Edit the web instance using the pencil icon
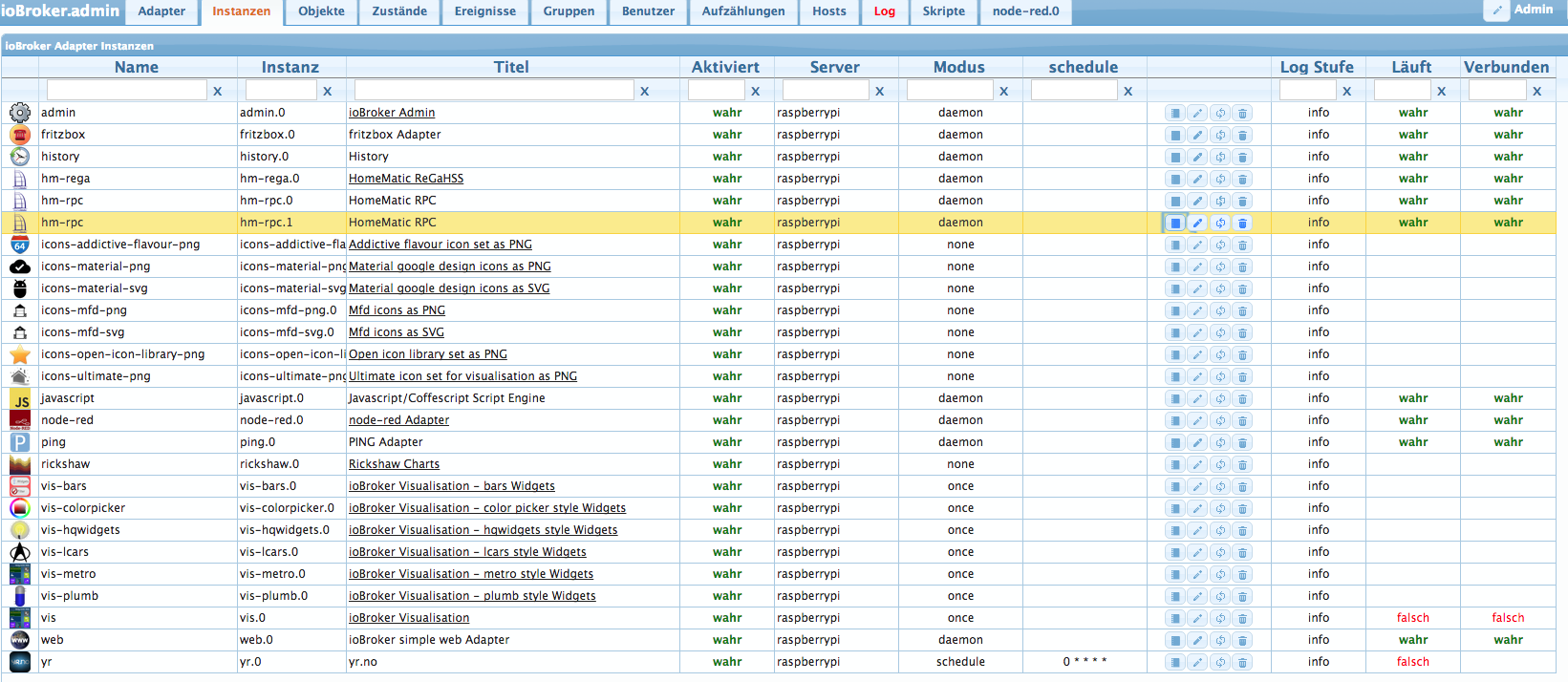Screen dimensions: 1568x682 (1197, 640)
